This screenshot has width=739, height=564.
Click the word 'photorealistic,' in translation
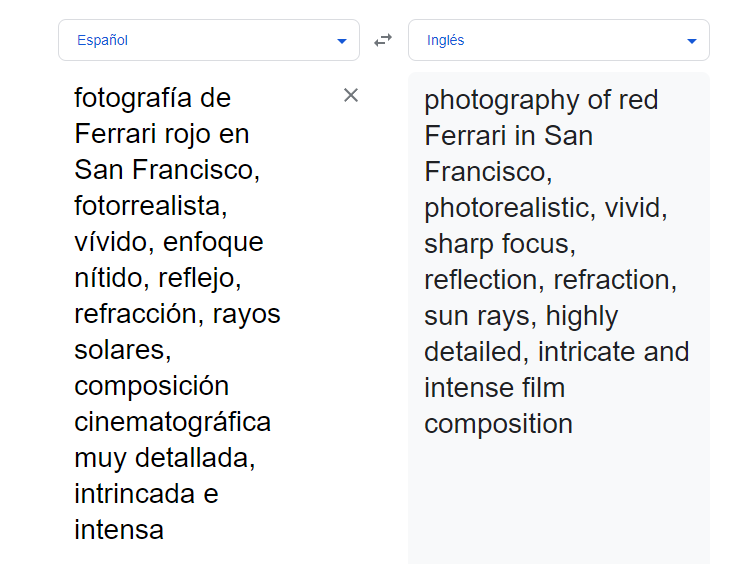pyautogui.click(x=510, y=208)
